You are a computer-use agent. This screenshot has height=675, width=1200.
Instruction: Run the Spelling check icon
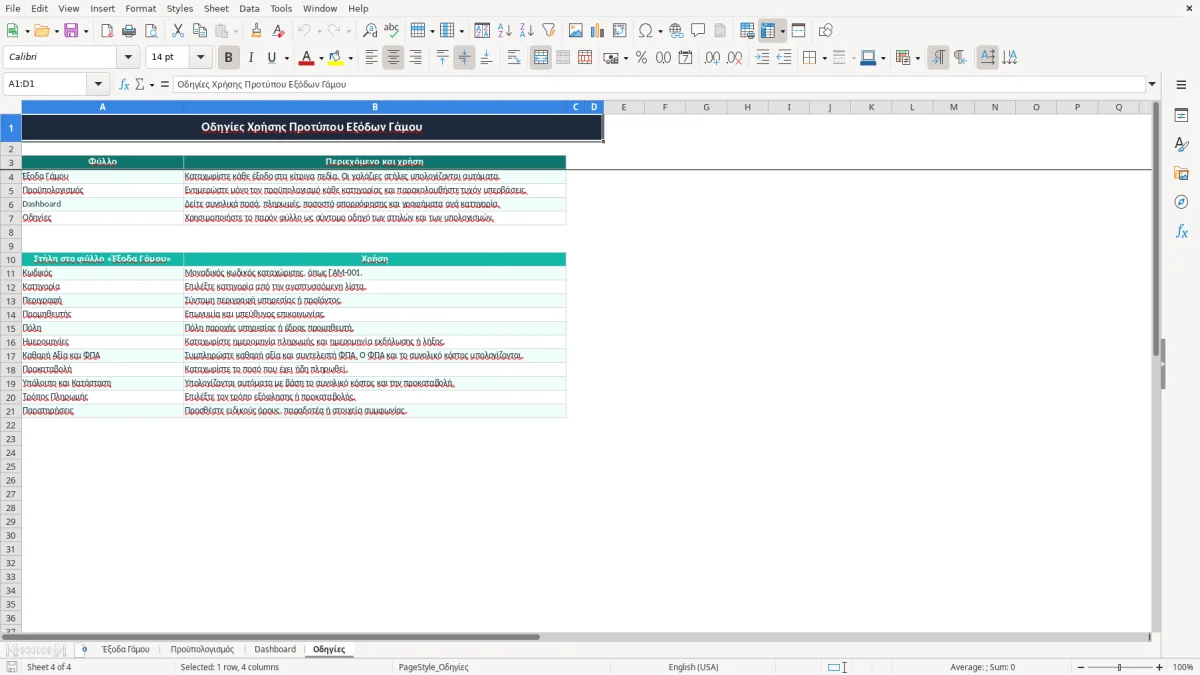point(392,31)
